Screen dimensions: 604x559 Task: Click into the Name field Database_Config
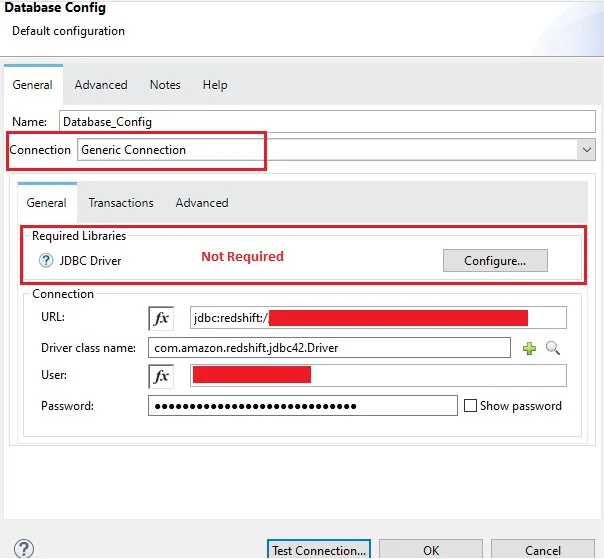coord(327,122)
